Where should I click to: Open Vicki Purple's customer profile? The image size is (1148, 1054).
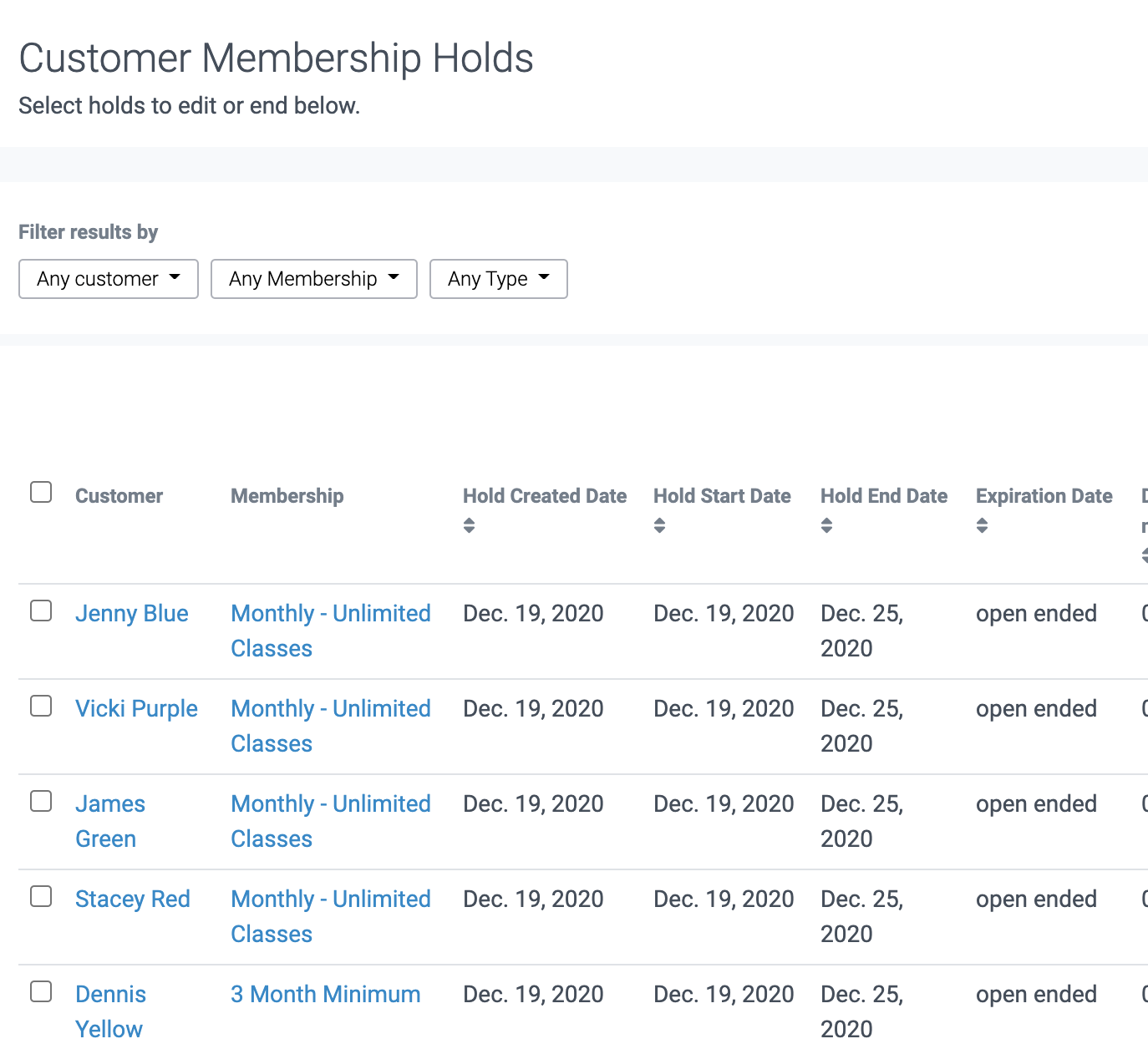pos(136,709)
